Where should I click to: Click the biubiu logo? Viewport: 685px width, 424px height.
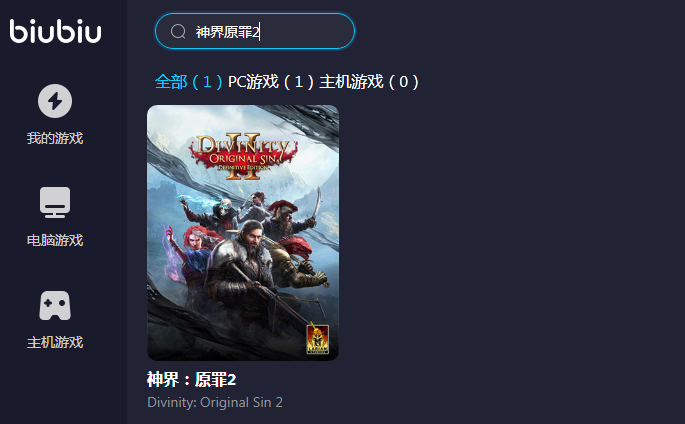point(55,31)
